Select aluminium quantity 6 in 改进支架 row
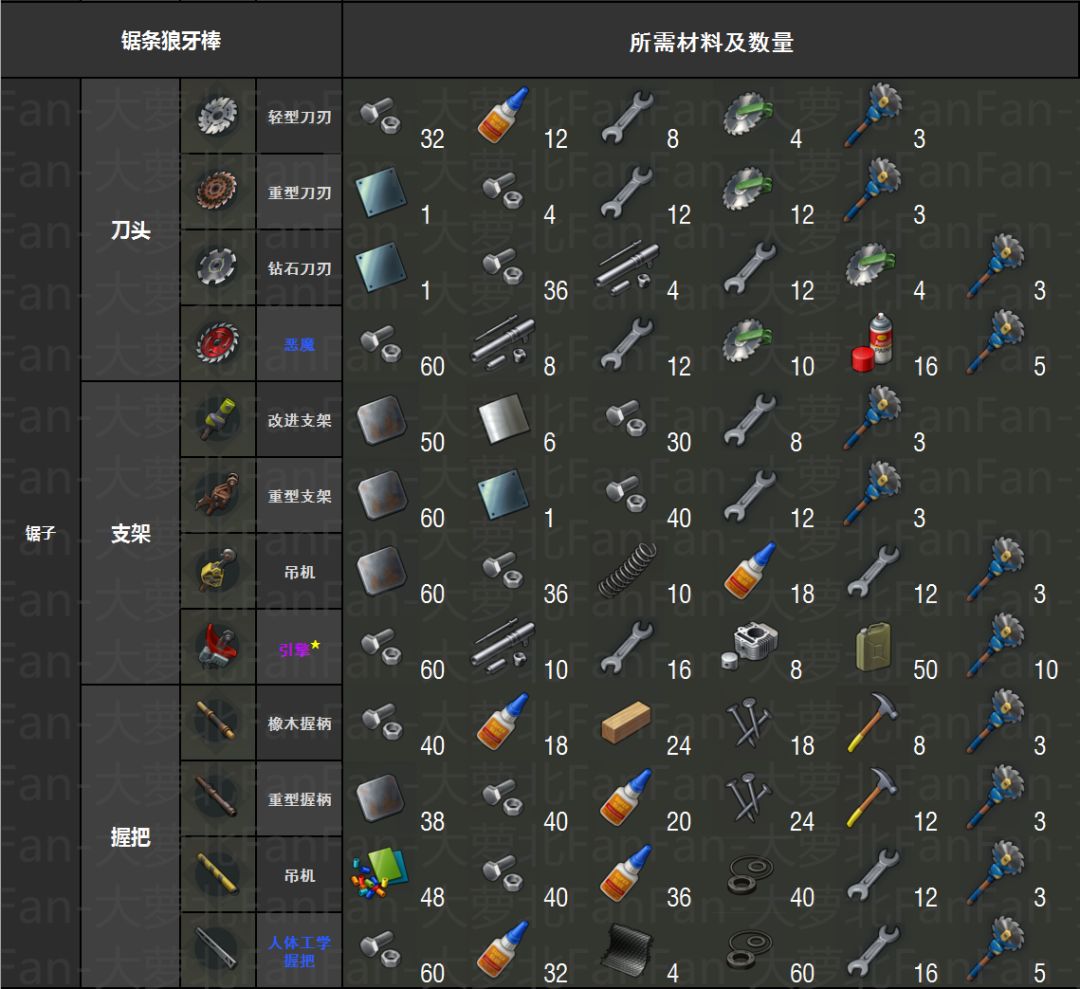 pyautogui.click(x=549, y=442)
